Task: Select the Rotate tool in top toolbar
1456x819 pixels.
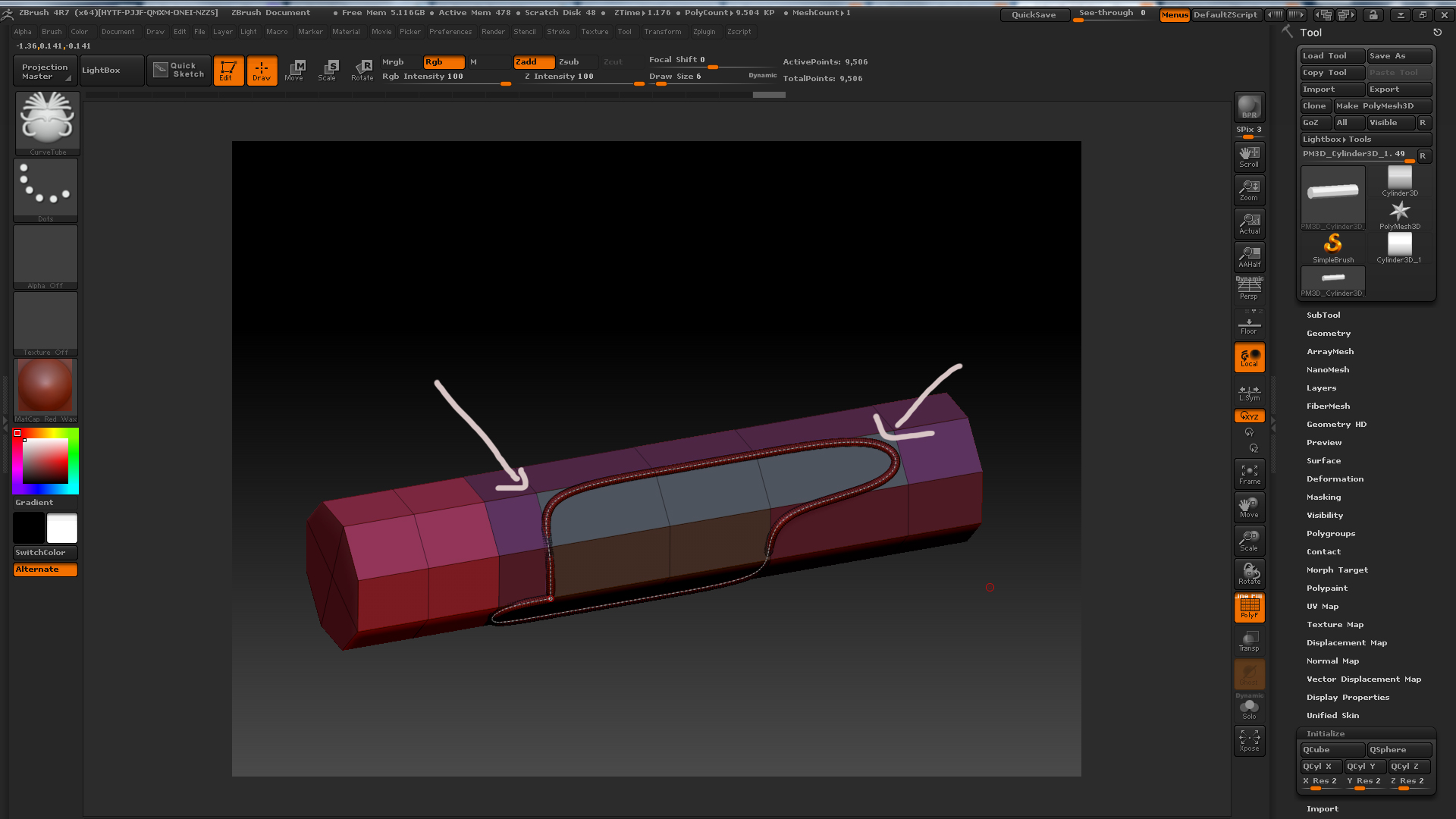Action: pyautogui.click(x=362, y=70)
